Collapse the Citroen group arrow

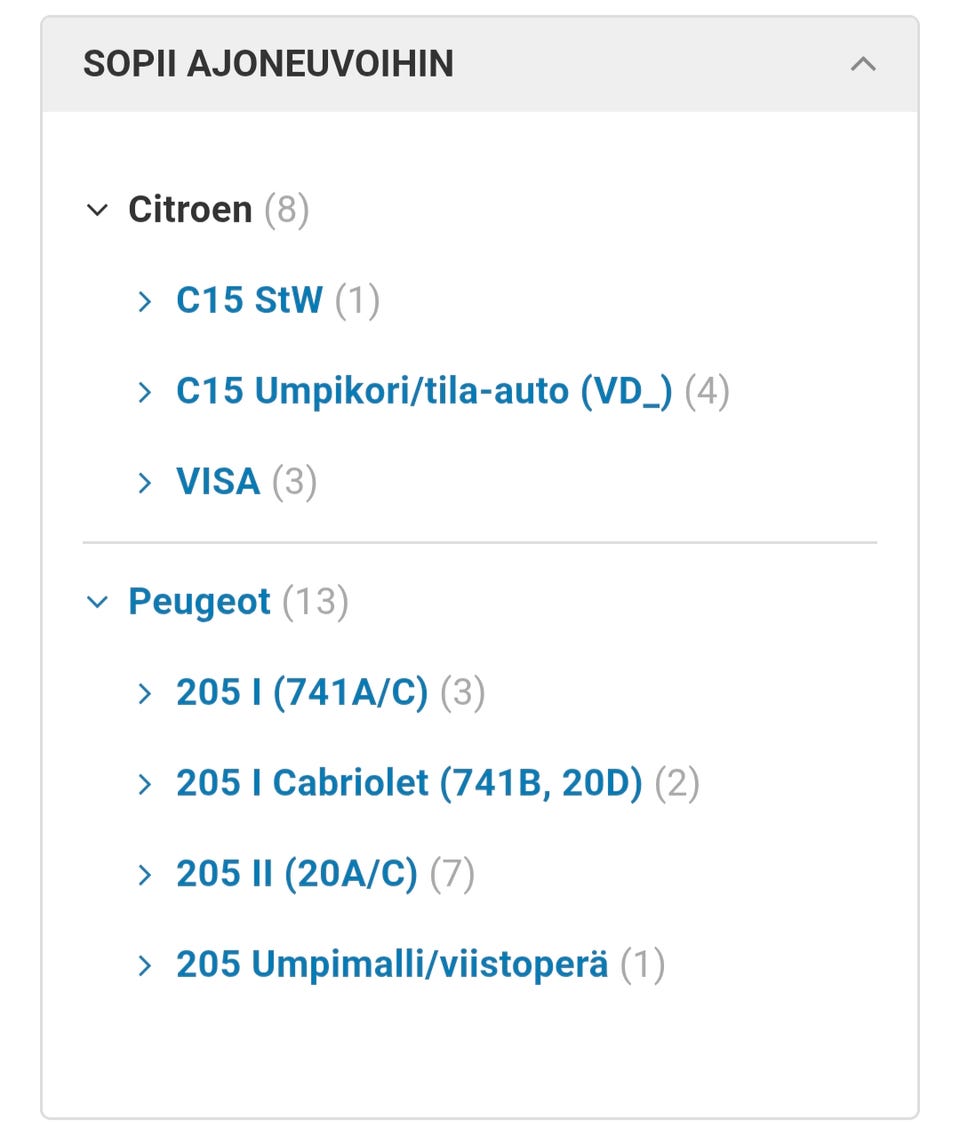tap(97, 210)
